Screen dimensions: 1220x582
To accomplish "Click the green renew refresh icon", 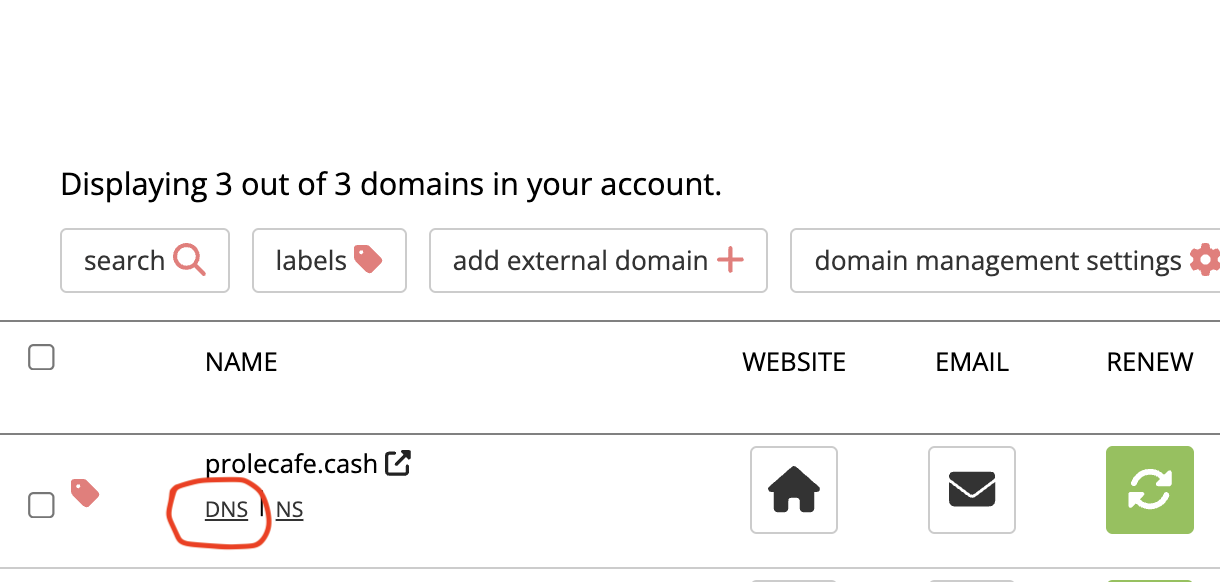I will [x=1149, y=490].
